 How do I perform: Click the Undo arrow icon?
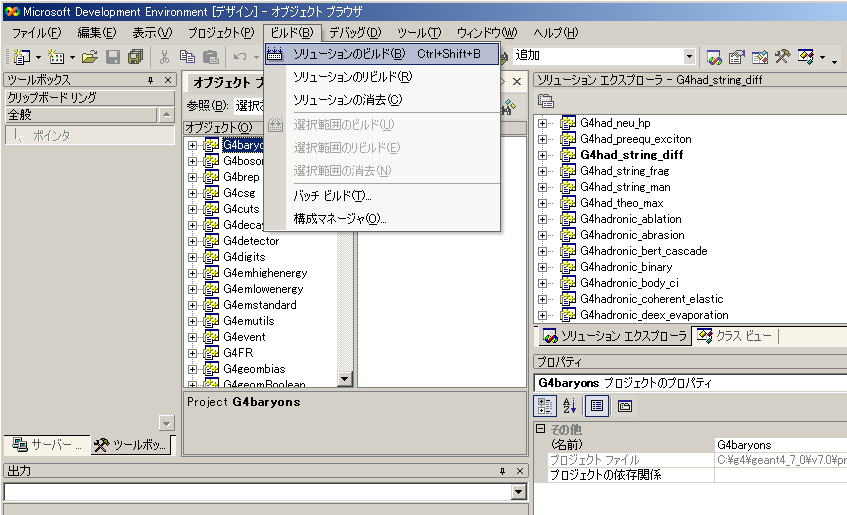240,56
